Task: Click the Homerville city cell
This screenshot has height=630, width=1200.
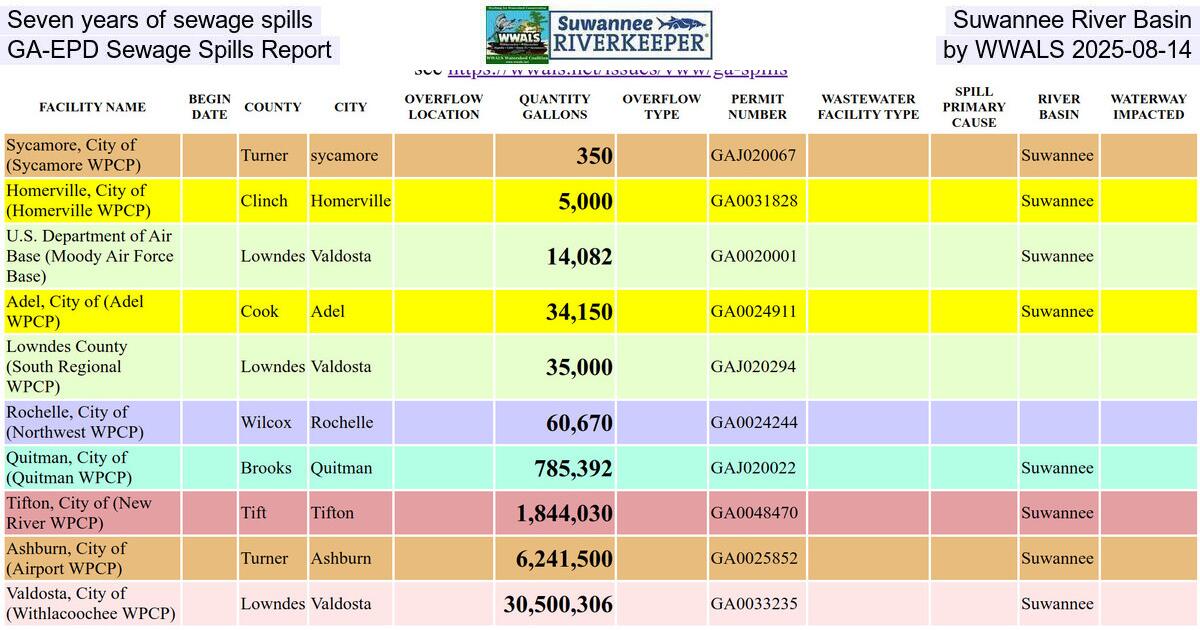Action: pyautogui.click(x=350, y=200)
